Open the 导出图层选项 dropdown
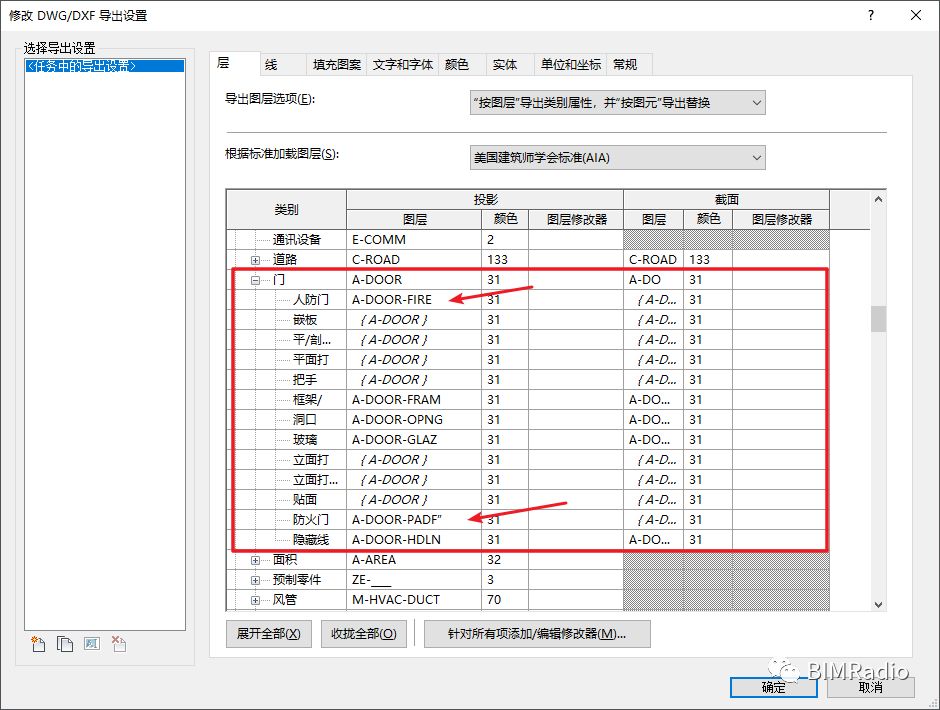940x710 pixels. pos(617,103)
